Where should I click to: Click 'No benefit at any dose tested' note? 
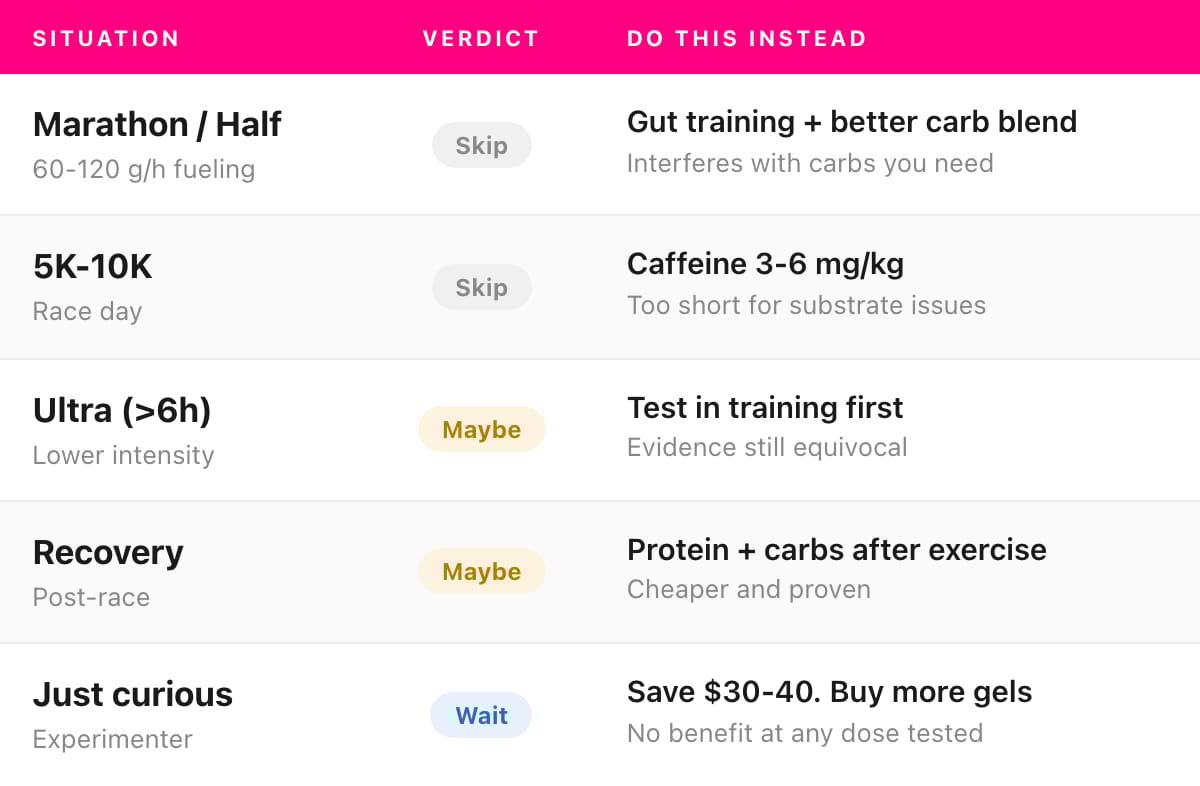coord(805,733)
